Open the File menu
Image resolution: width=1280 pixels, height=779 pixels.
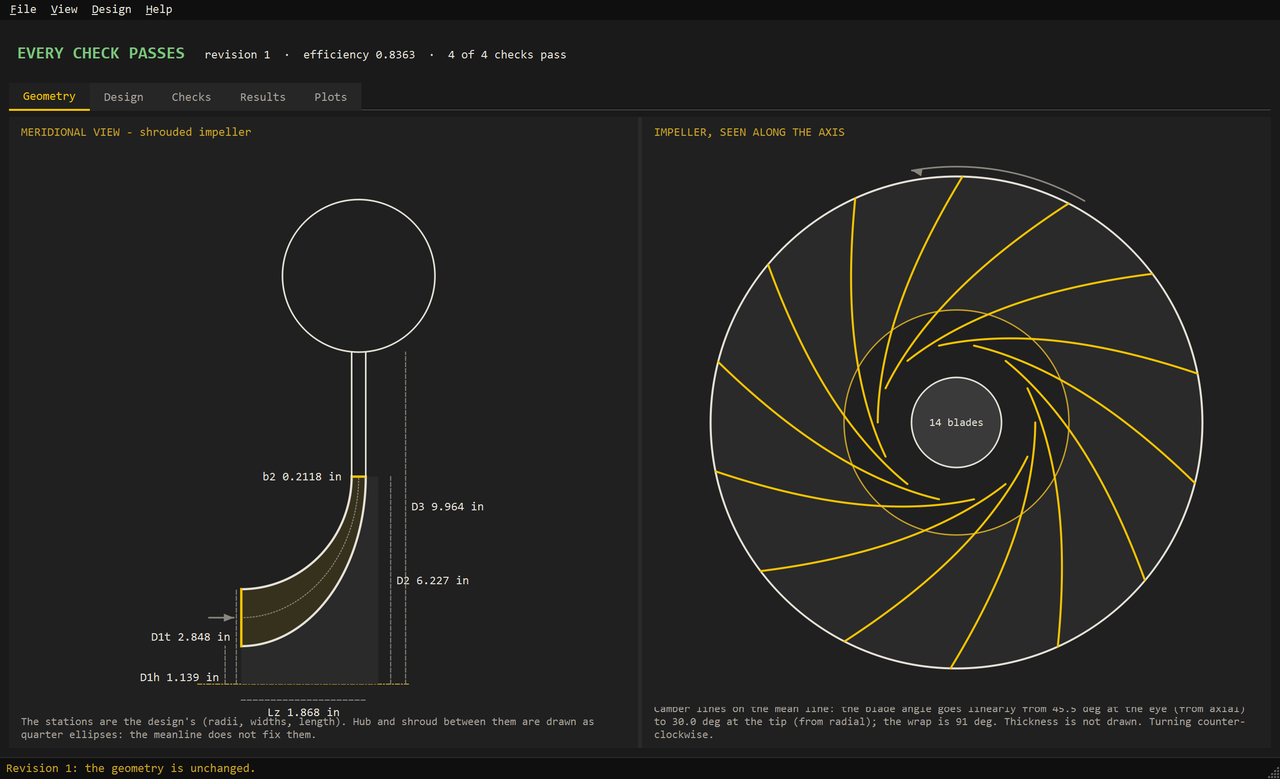pyautogui.click(x=23, y=9)
